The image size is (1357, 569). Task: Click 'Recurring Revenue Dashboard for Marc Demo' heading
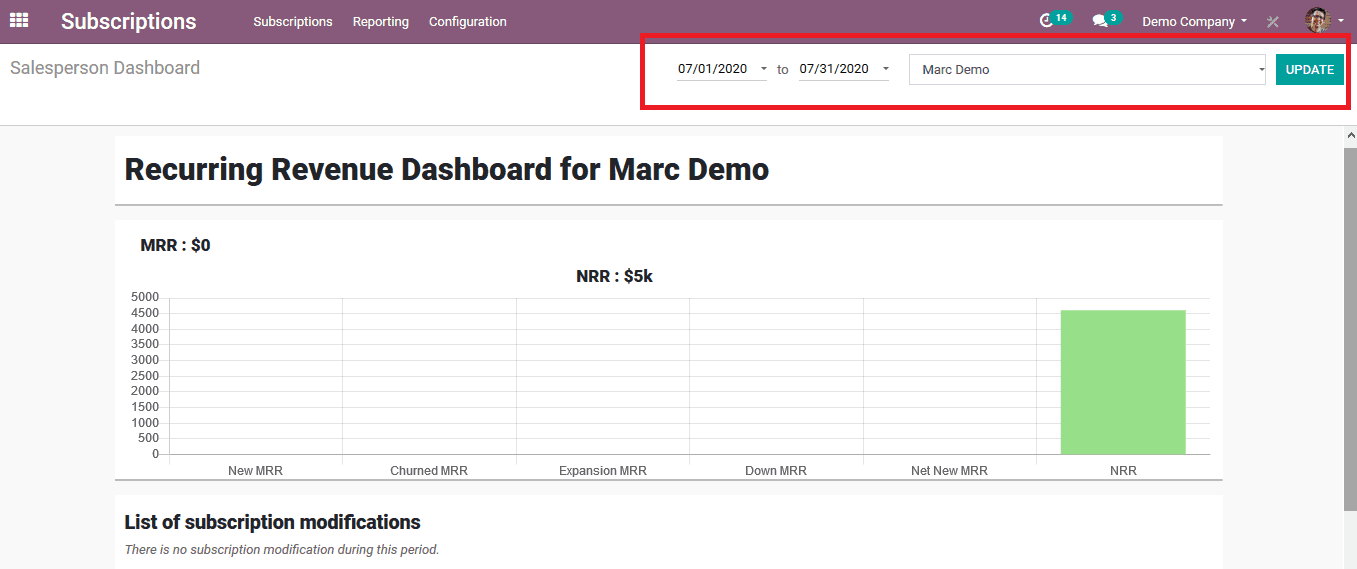[447, 169]
